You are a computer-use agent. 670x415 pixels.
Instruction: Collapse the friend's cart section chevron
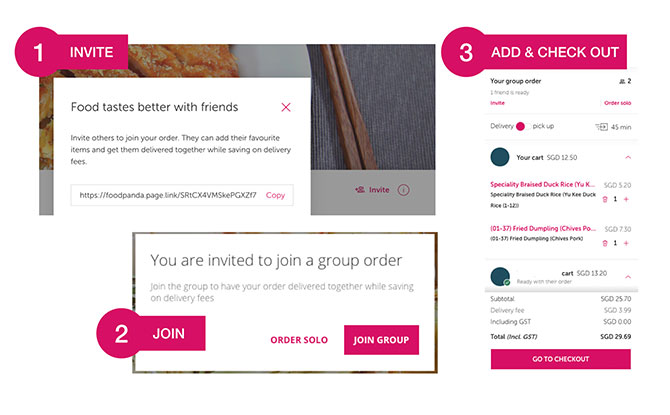point(626,276)
